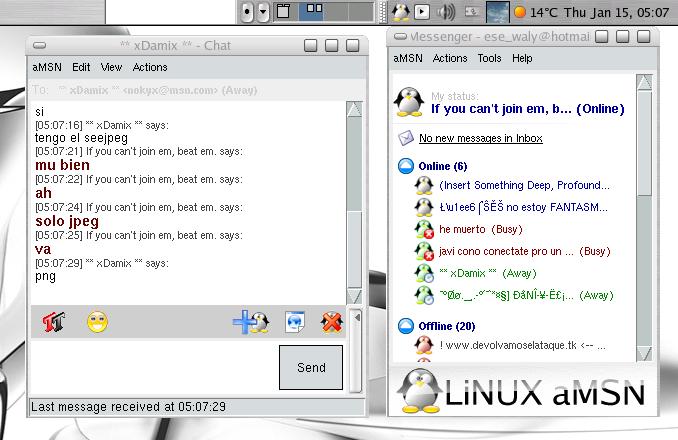Open the Messenger window menu button at title left

400,36
